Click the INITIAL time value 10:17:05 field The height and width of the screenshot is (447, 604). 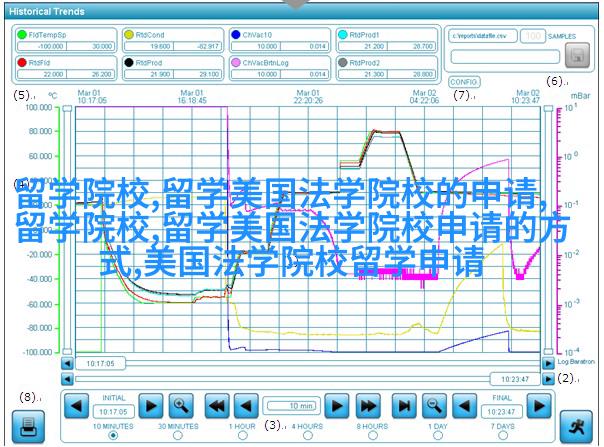(113, 412)
